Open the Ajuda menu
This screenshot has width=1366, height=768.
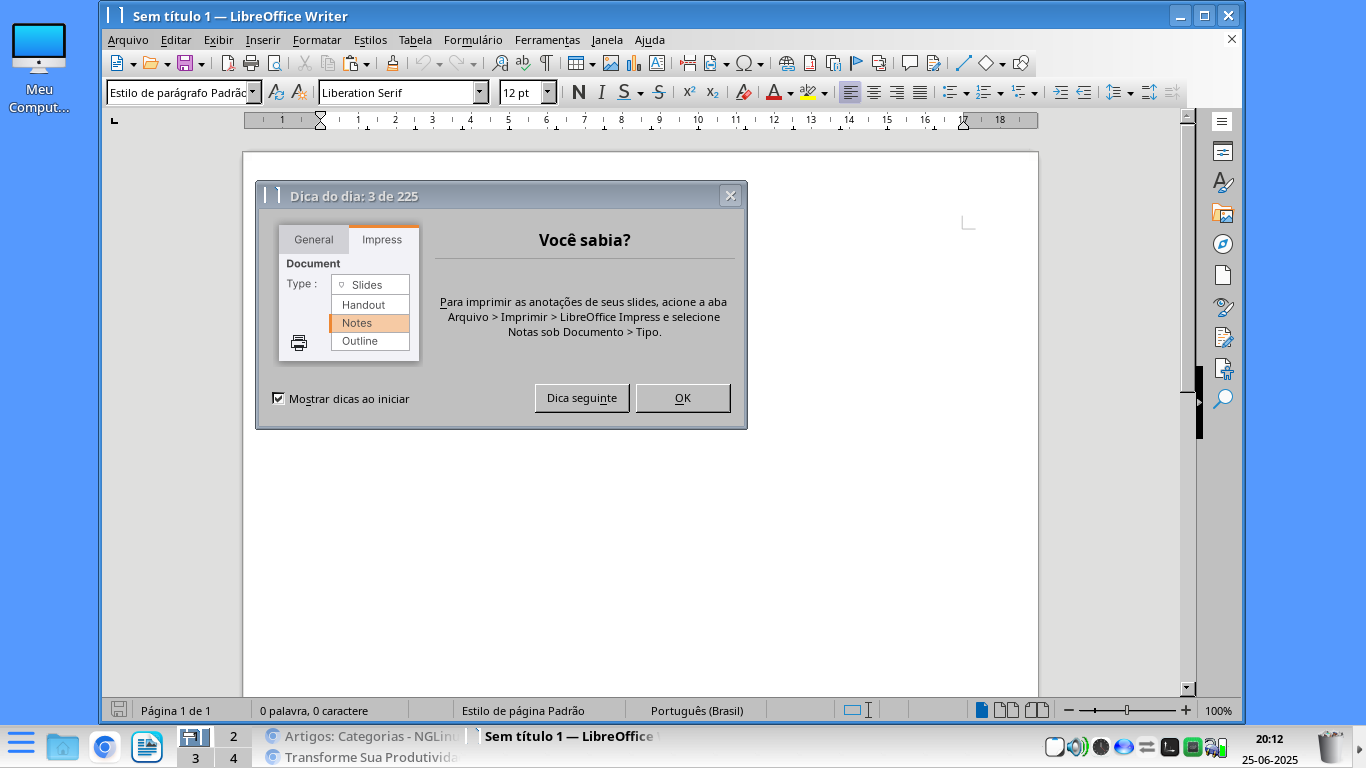click(650, 40)
